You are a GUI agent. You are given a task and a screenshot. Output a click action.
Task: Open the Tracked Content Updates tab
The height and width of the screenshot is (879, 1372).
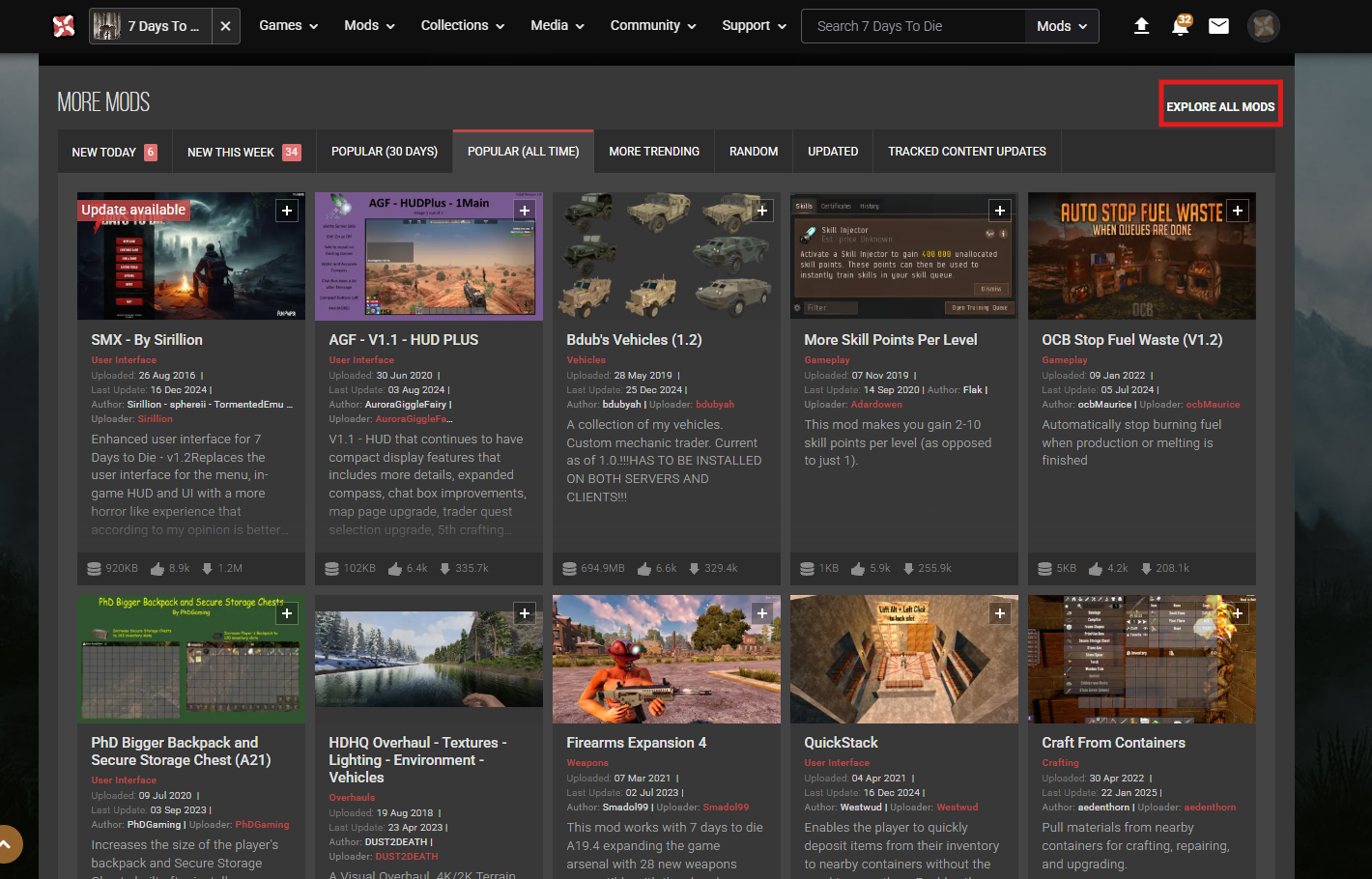[x=967, y=152]
